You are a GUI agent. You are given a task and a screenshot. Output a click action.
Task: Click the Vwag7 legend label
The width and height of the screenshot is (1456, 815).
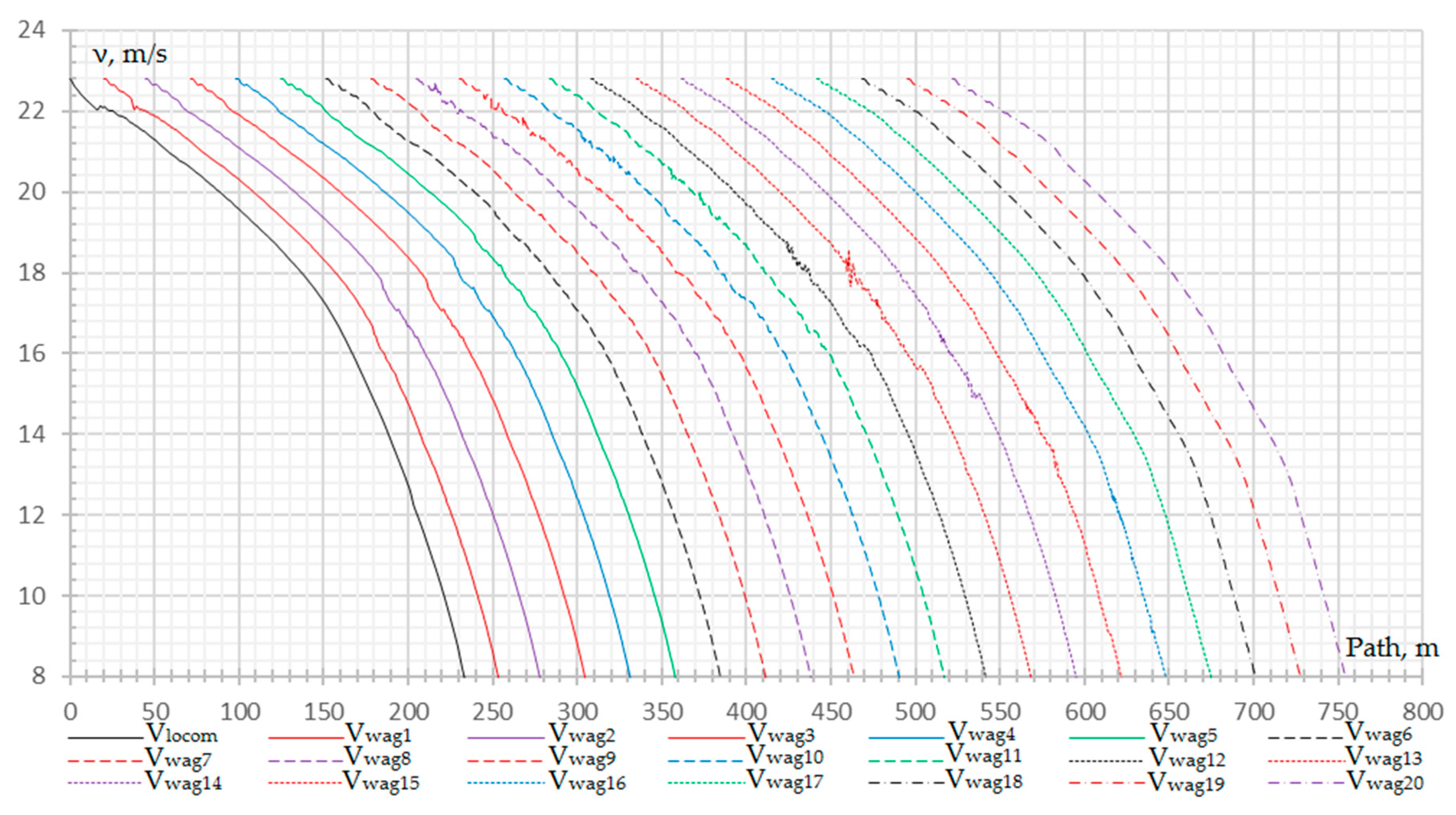178,758
